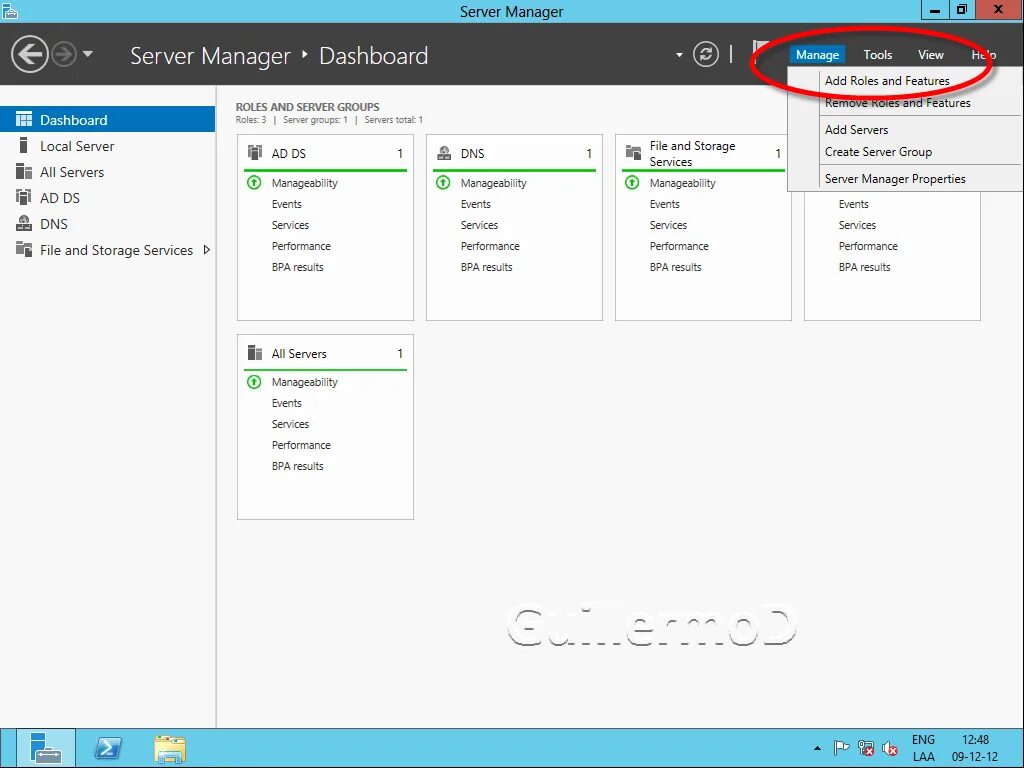The width and height of the screenshot is (1024, 768).
Task: Select Dashboard in the sidebar
Action: point(107,120)
